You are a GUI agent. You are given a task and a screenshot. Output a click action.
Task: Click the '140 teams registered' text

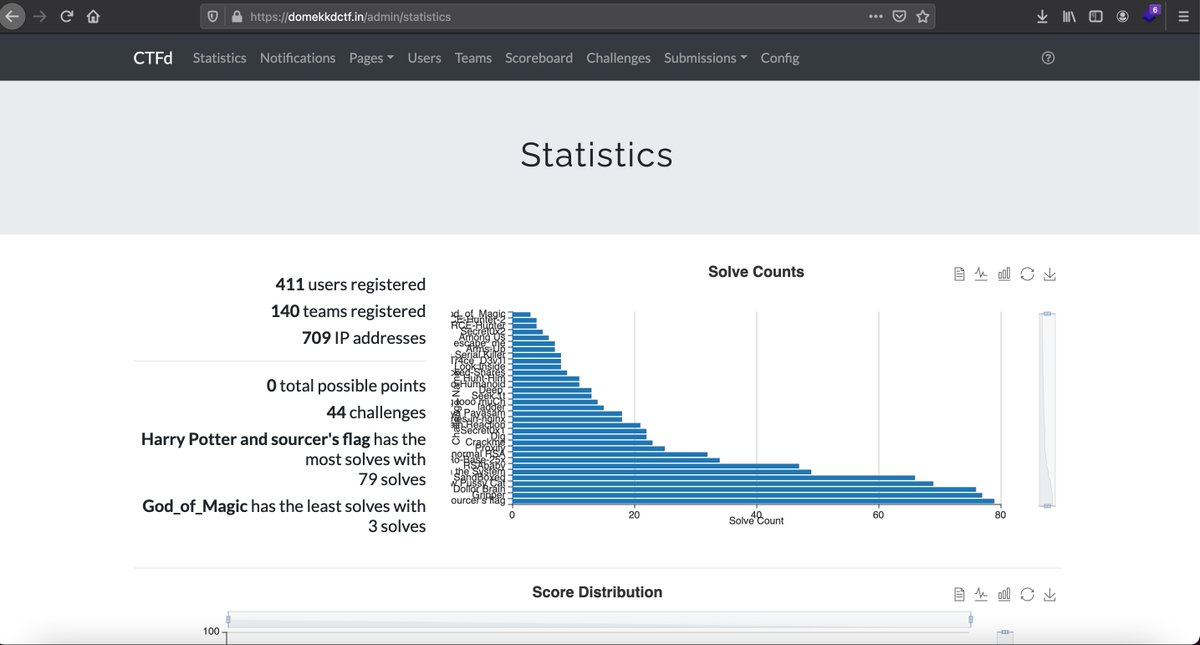coord(348,311)
